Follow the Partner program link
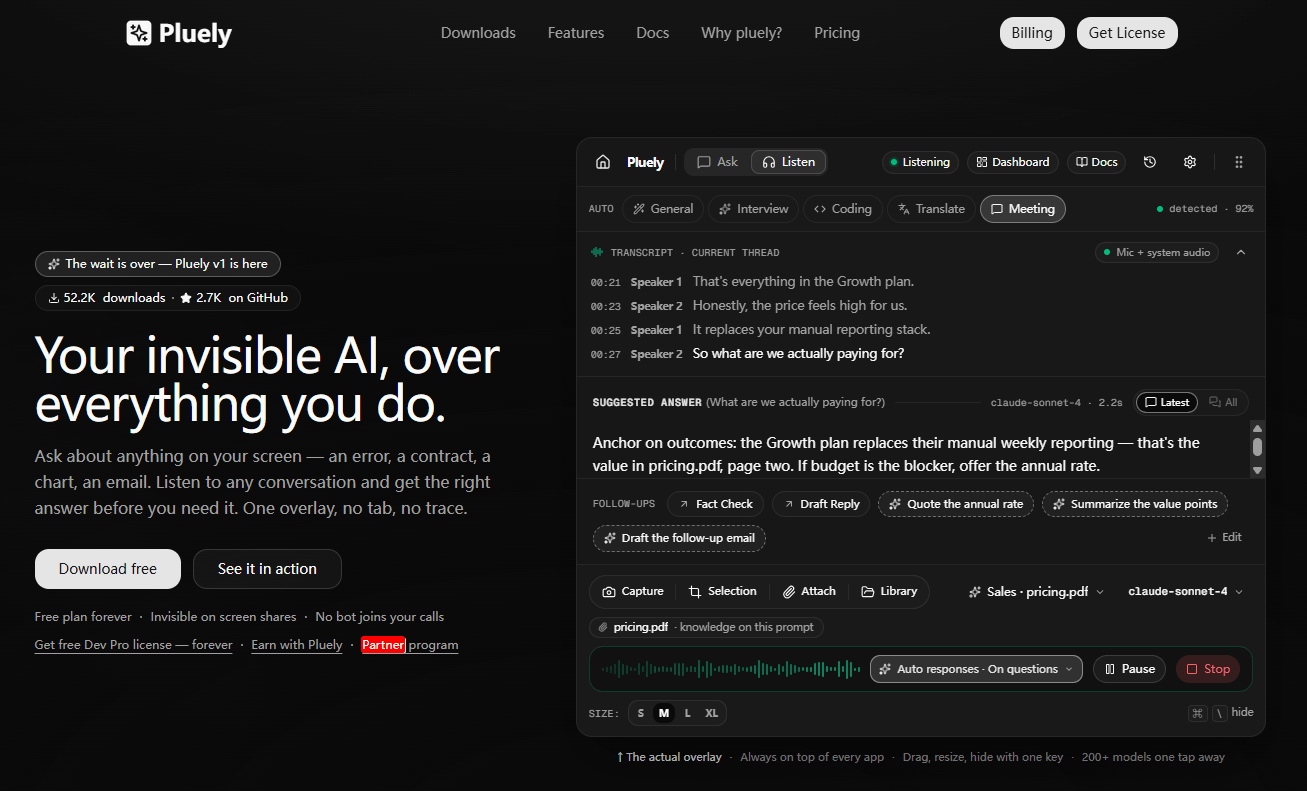This screenshot has width=1307, height=791. (x=410, y=645)
